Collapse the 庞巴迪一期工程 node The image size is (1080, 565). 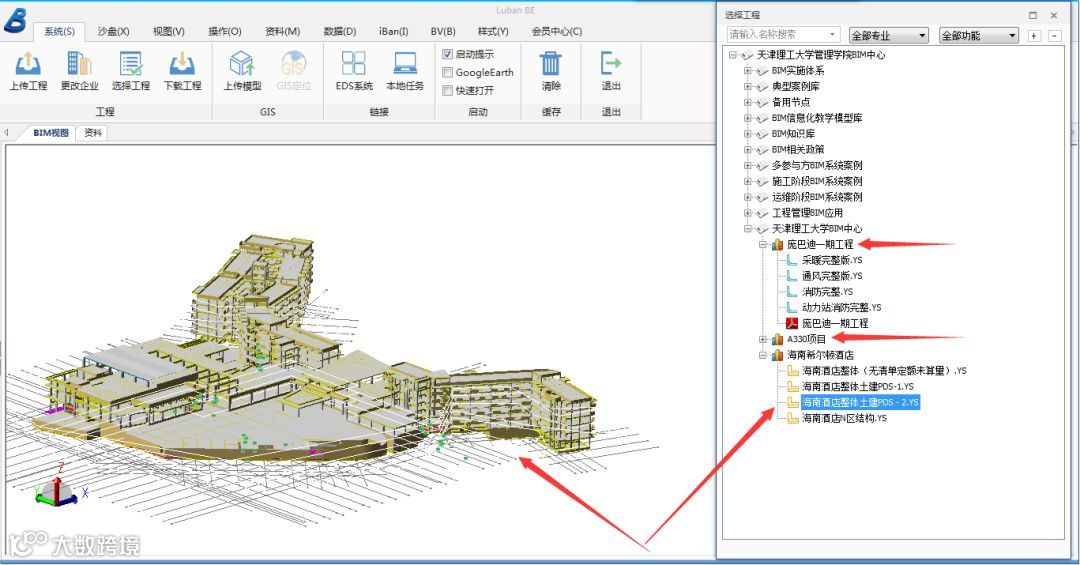pyautogui.click(x=762, y=245)
